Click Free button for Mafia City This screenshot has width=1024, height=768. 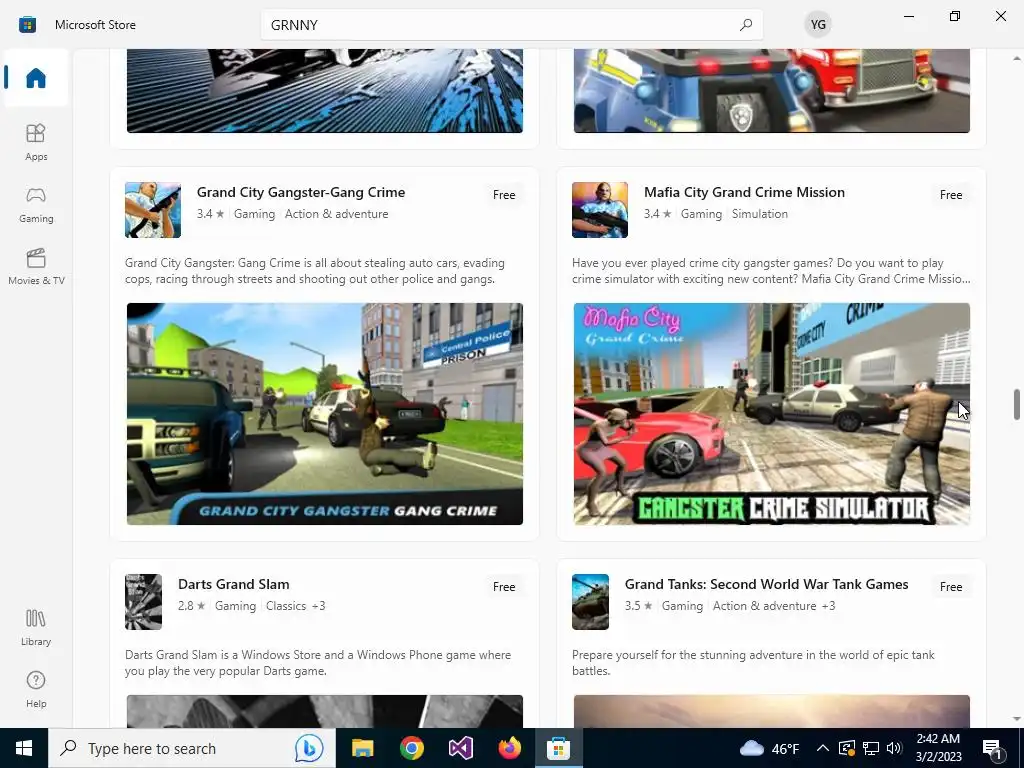951,195
